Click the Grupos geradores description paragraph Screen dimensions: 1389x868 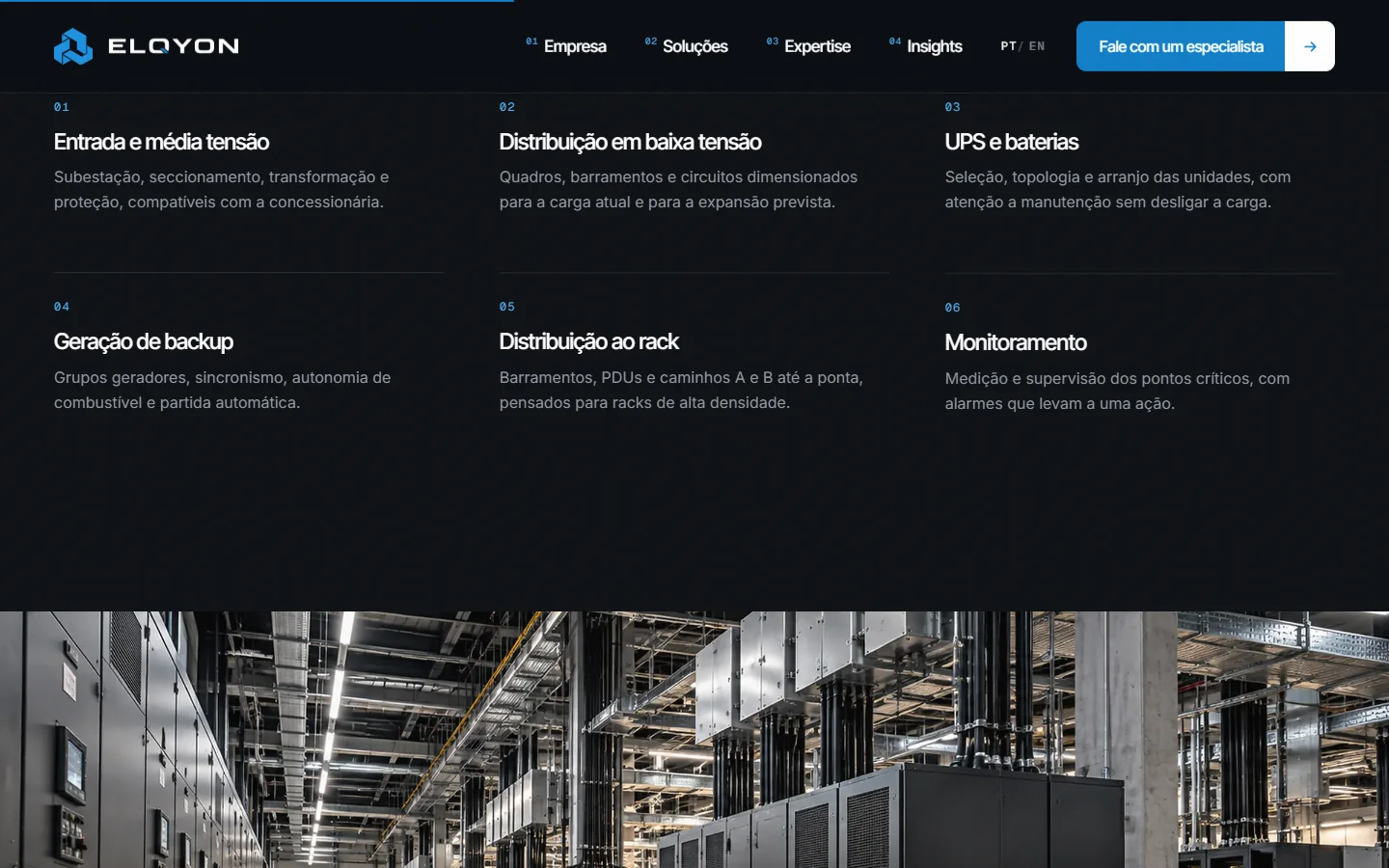coord(223,390)
